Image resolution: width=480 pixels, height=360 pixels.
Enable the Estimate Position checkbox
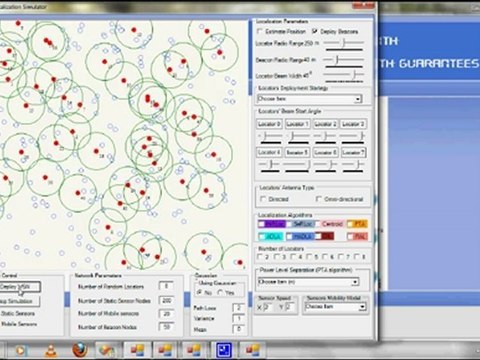(260, 31)
